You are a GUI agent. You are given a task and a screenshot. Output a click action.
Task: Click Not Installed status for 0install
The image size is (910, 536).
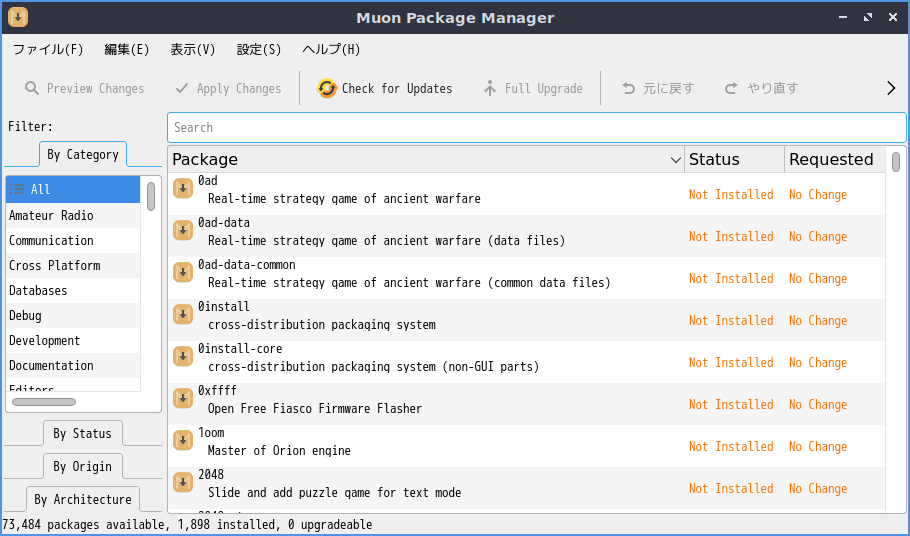(731, 320)
